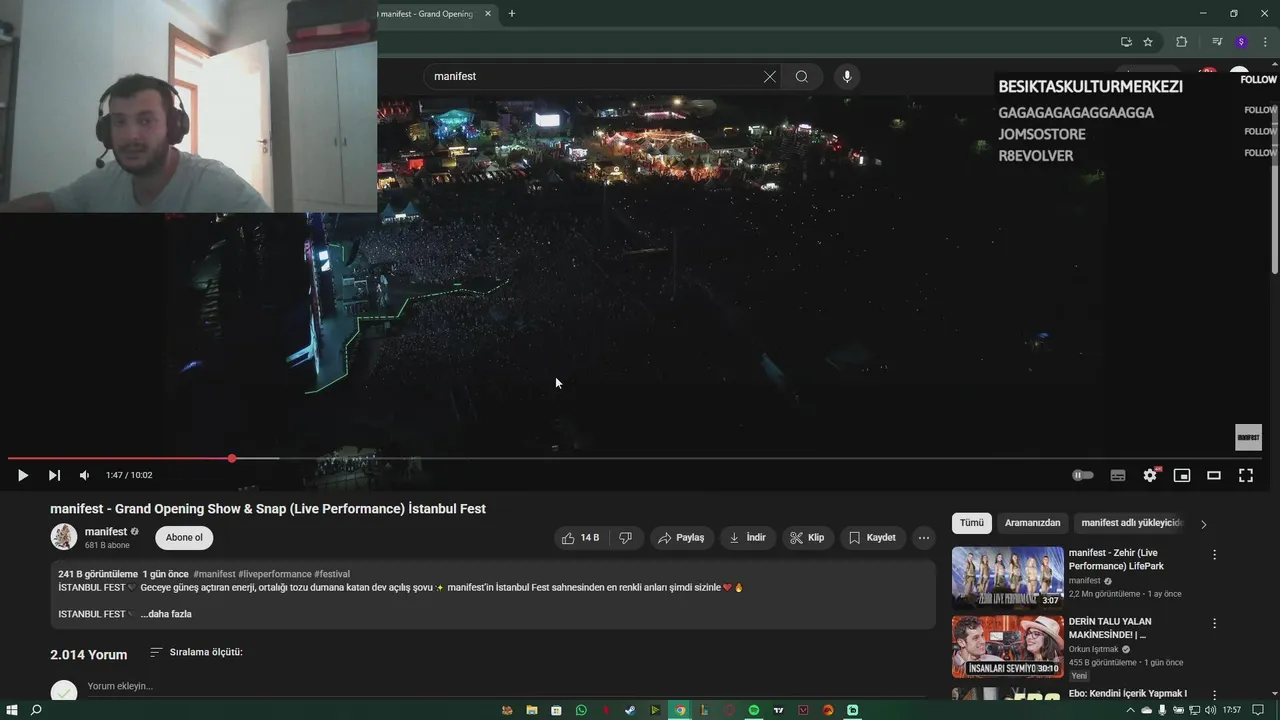Expand description with ...daha fazla
Screen dimensions: 1280x720
tap(166, 614)
